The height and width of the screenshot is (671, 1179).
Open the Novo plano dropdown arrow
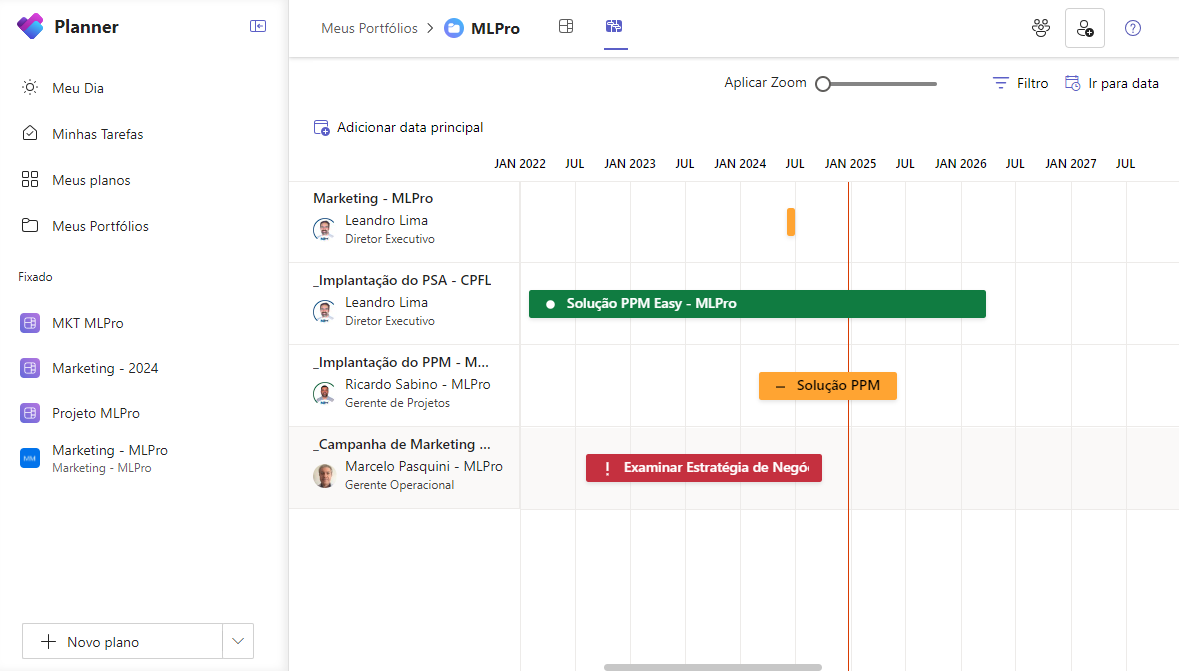238,641
